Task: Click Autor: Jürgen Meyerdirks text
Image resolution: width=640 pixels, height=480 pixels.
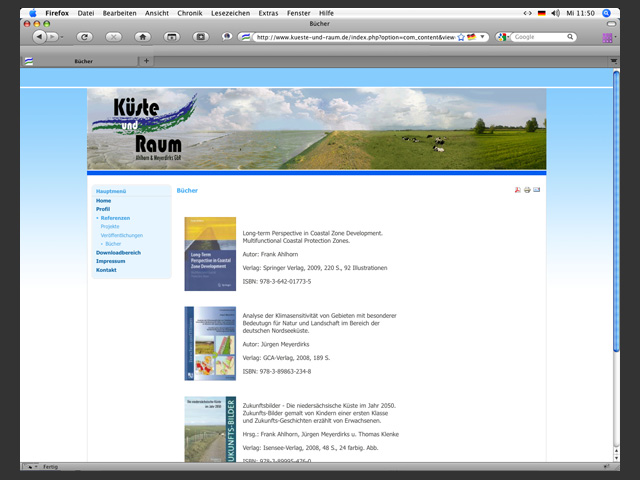Action: [276, 344]
